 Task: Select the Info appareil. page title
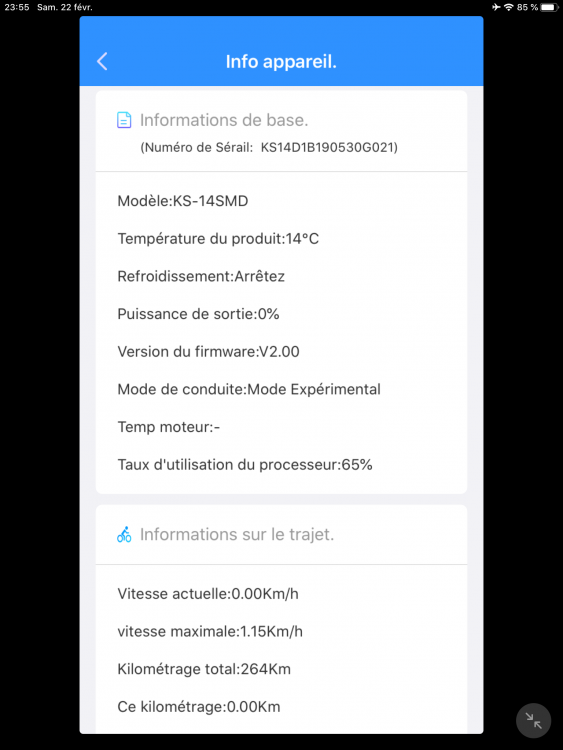[x=281, y=62]
